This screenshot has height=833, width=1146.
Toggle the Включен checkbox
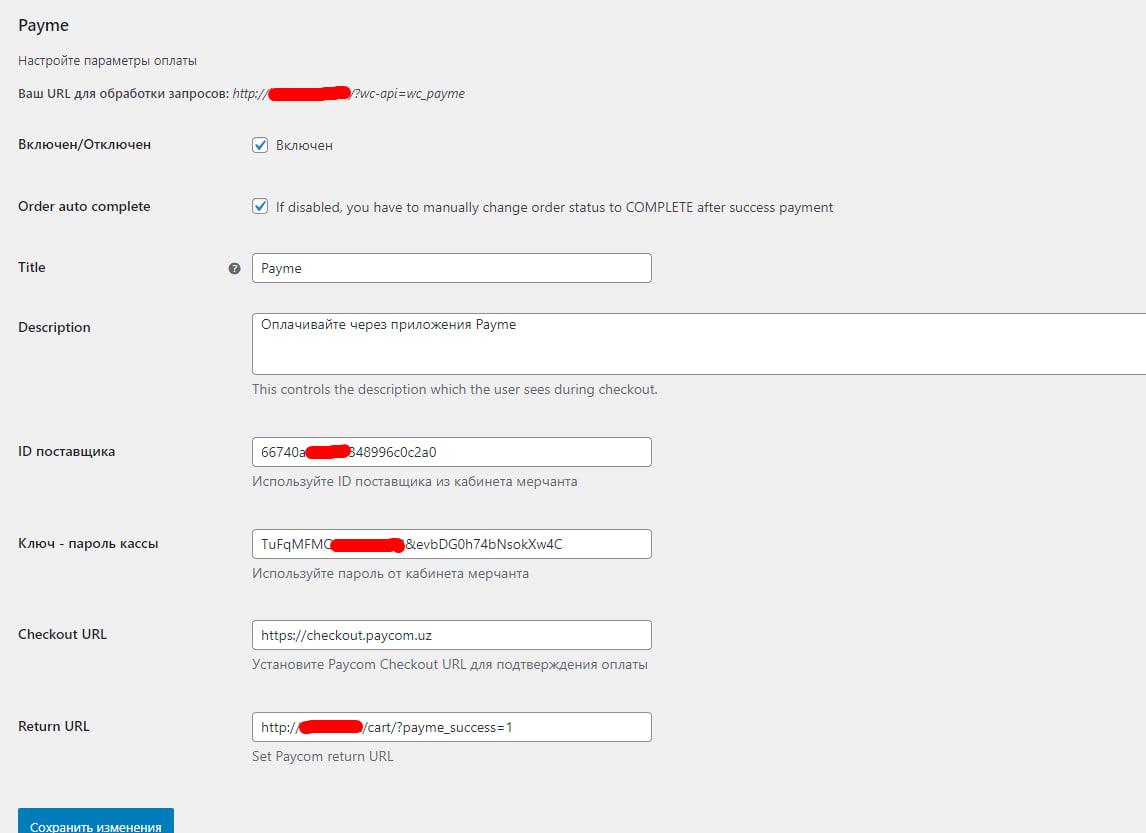[x=260, y=145]
